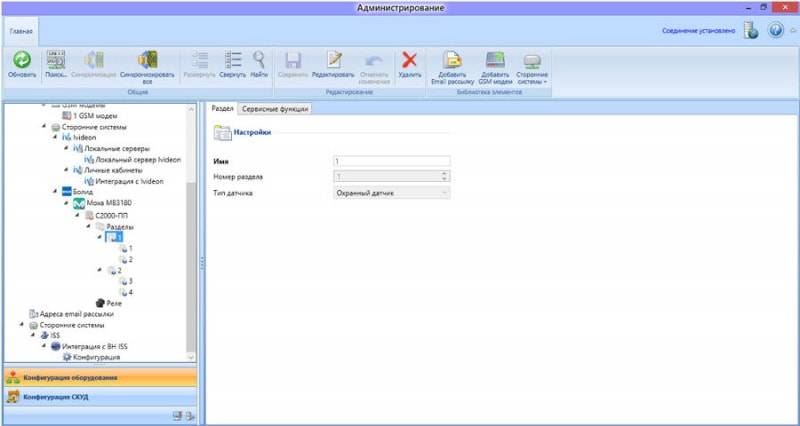This screenshot has height=426, width=800.
Task: Click the Синхронизировать все icon
Action: pos(147,60)
